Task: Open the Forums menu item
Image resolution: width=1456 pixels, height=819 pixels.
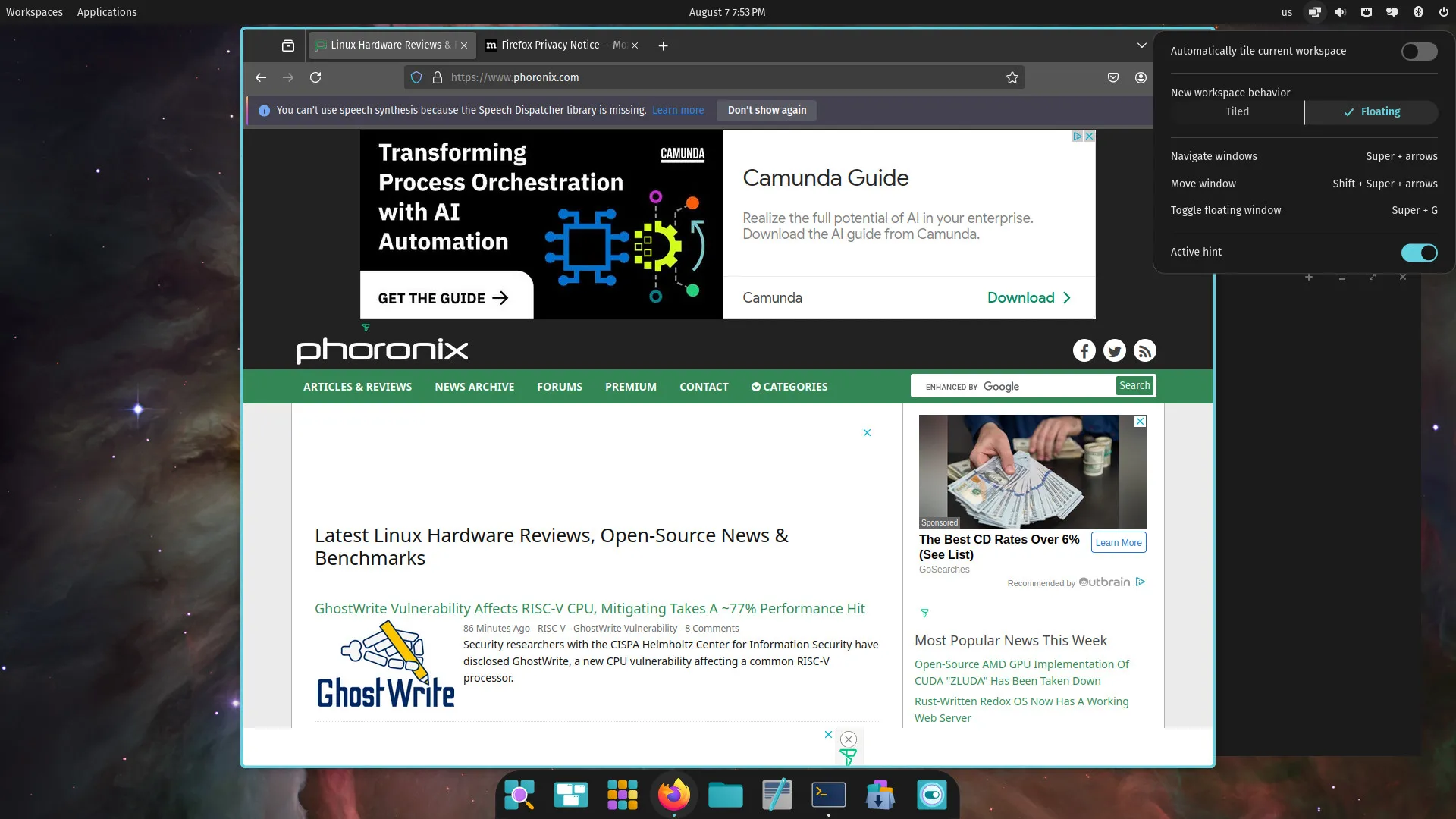Action: [559, 387]
